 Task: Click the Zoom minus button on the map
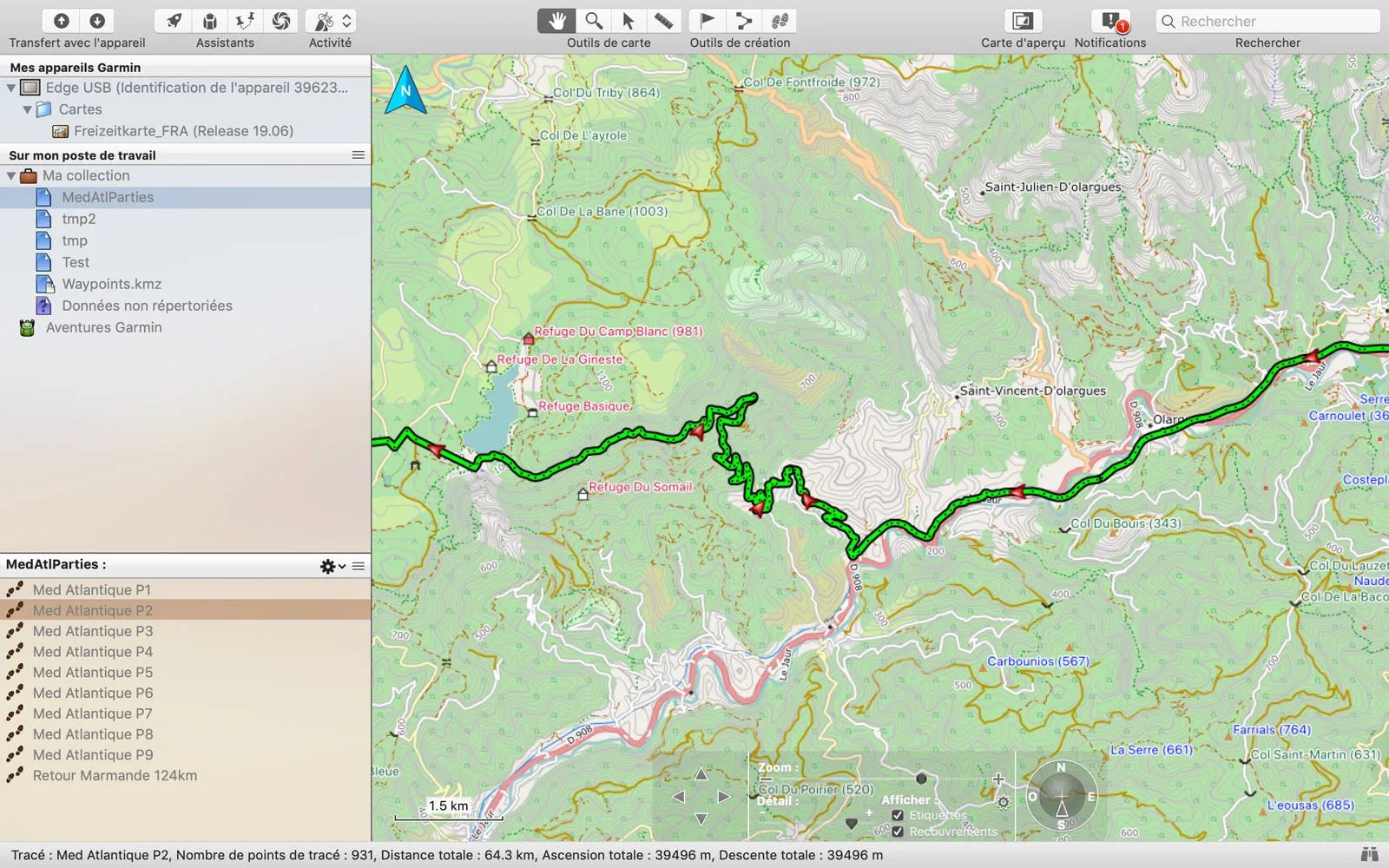(x=765, y=779)
